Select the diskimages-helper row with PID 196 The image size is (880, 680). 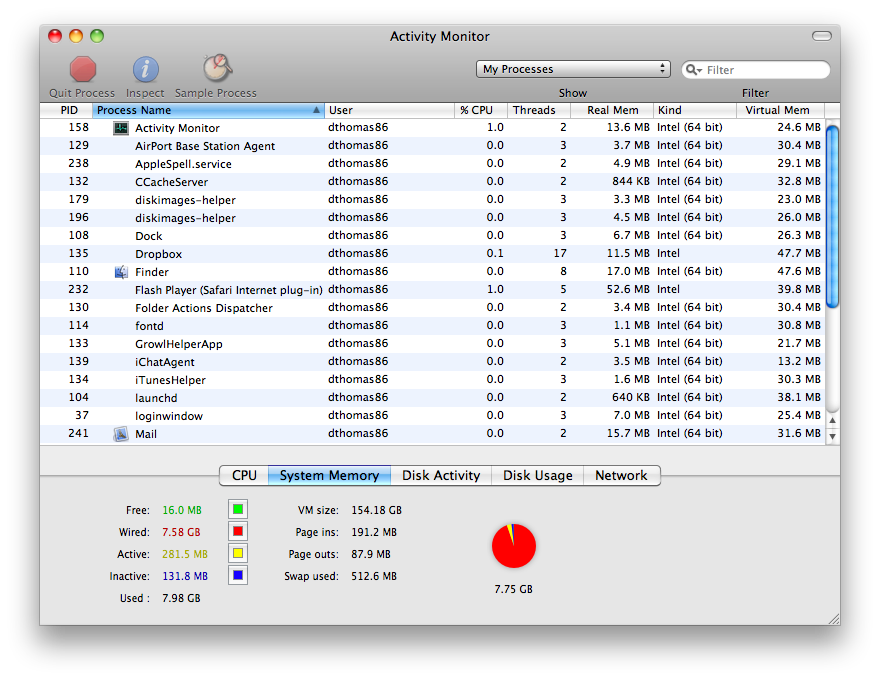point(433,218)
